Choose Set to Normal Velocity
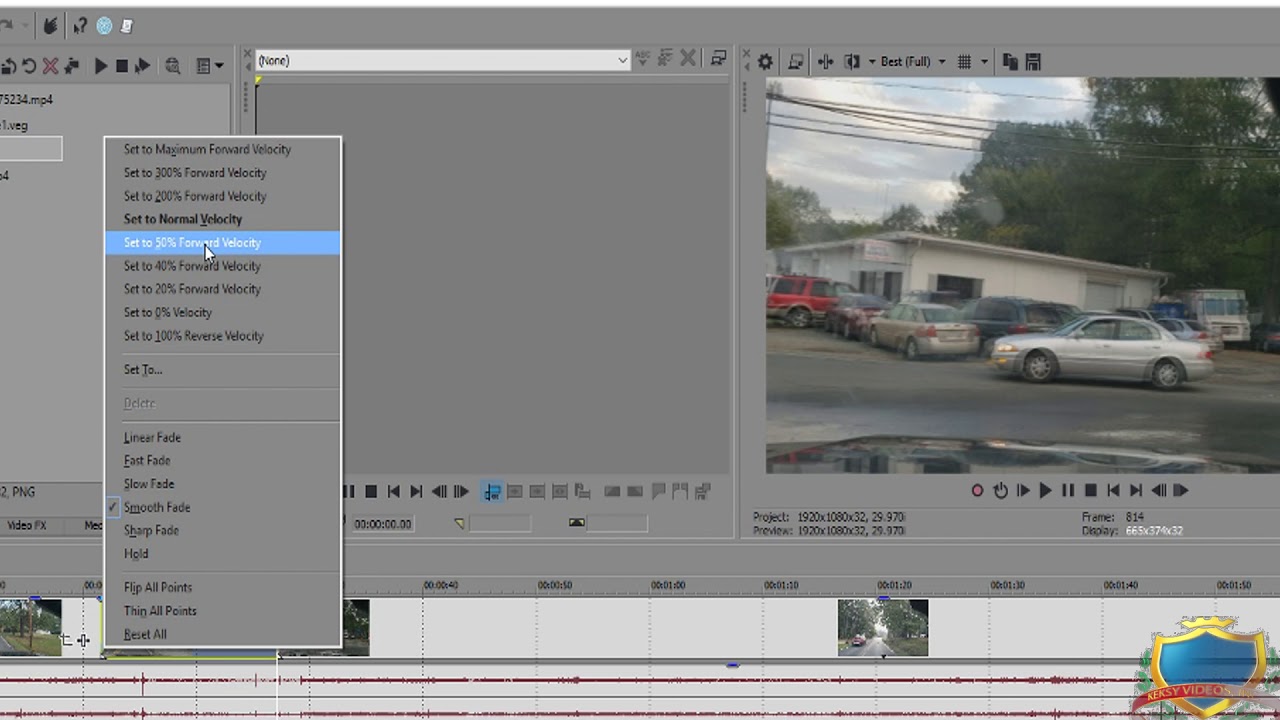1280x720 pixels. (222, 219)
